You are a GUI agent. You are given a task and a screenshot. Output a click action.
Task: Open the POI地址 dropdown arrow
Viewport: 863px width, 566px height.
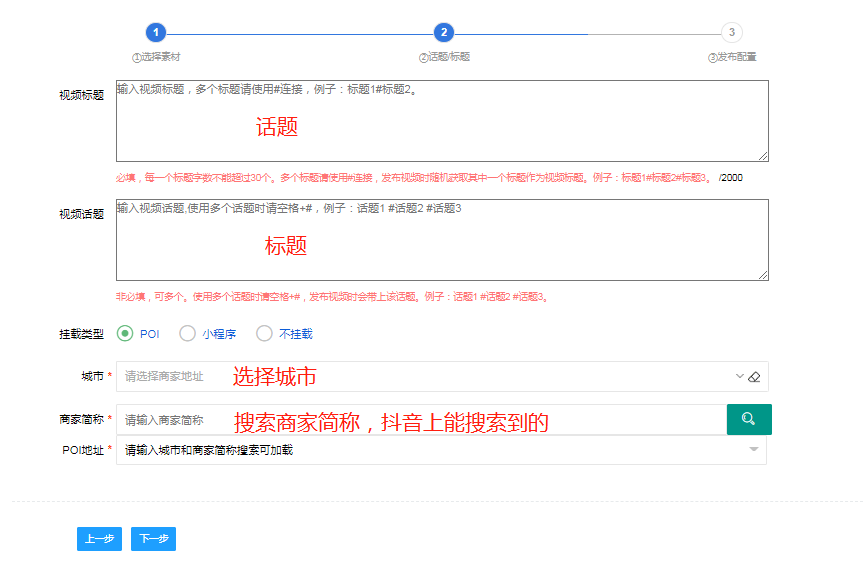[x=753, y=450]
